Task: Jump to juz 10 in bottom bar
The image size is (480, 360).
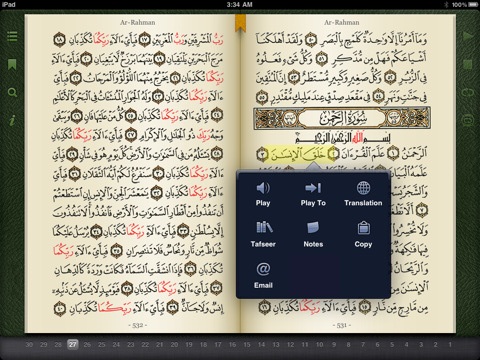Action: 320,345
